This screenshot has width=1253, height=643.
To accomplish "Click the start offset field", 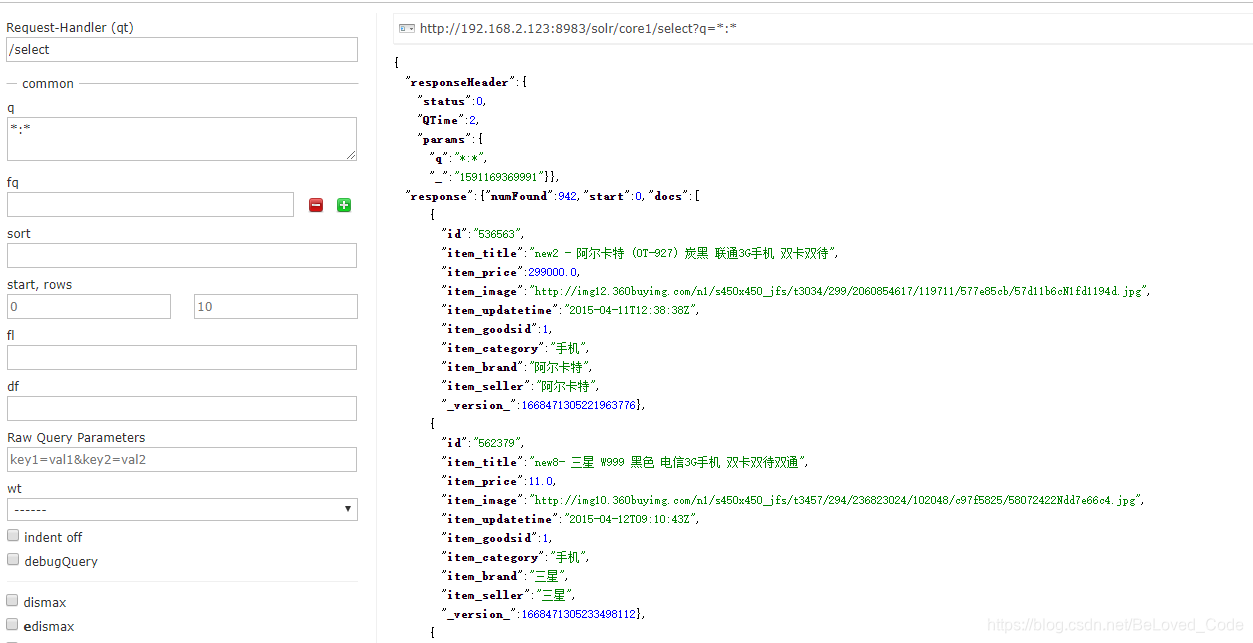I will coord(89,307).
